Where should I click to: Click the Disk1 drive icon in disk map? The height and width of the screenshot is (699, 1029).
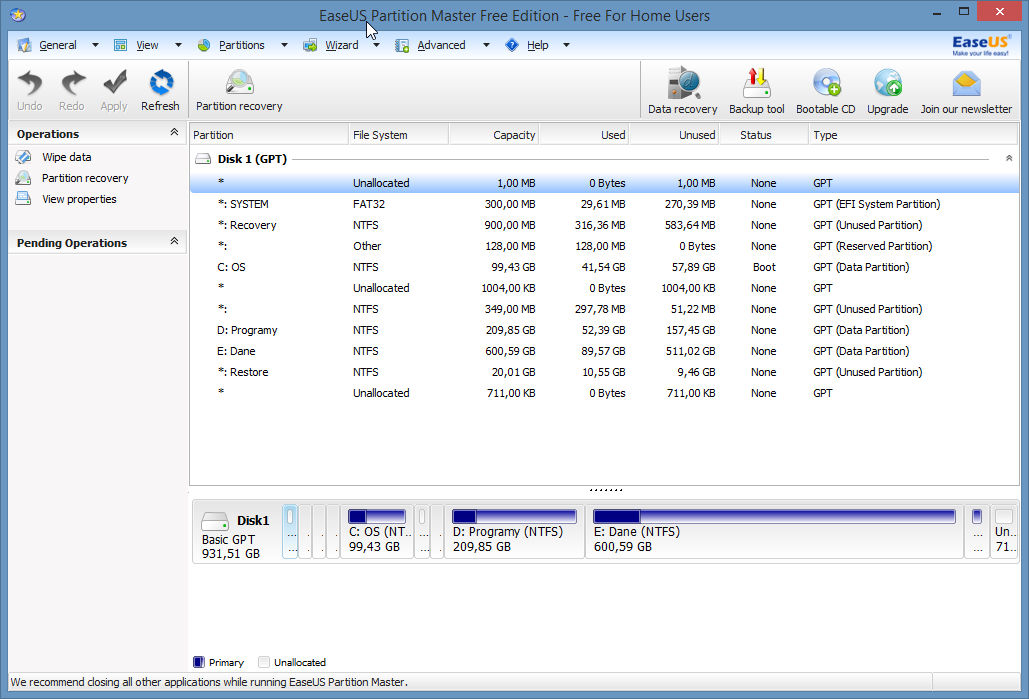pos(215,521)
